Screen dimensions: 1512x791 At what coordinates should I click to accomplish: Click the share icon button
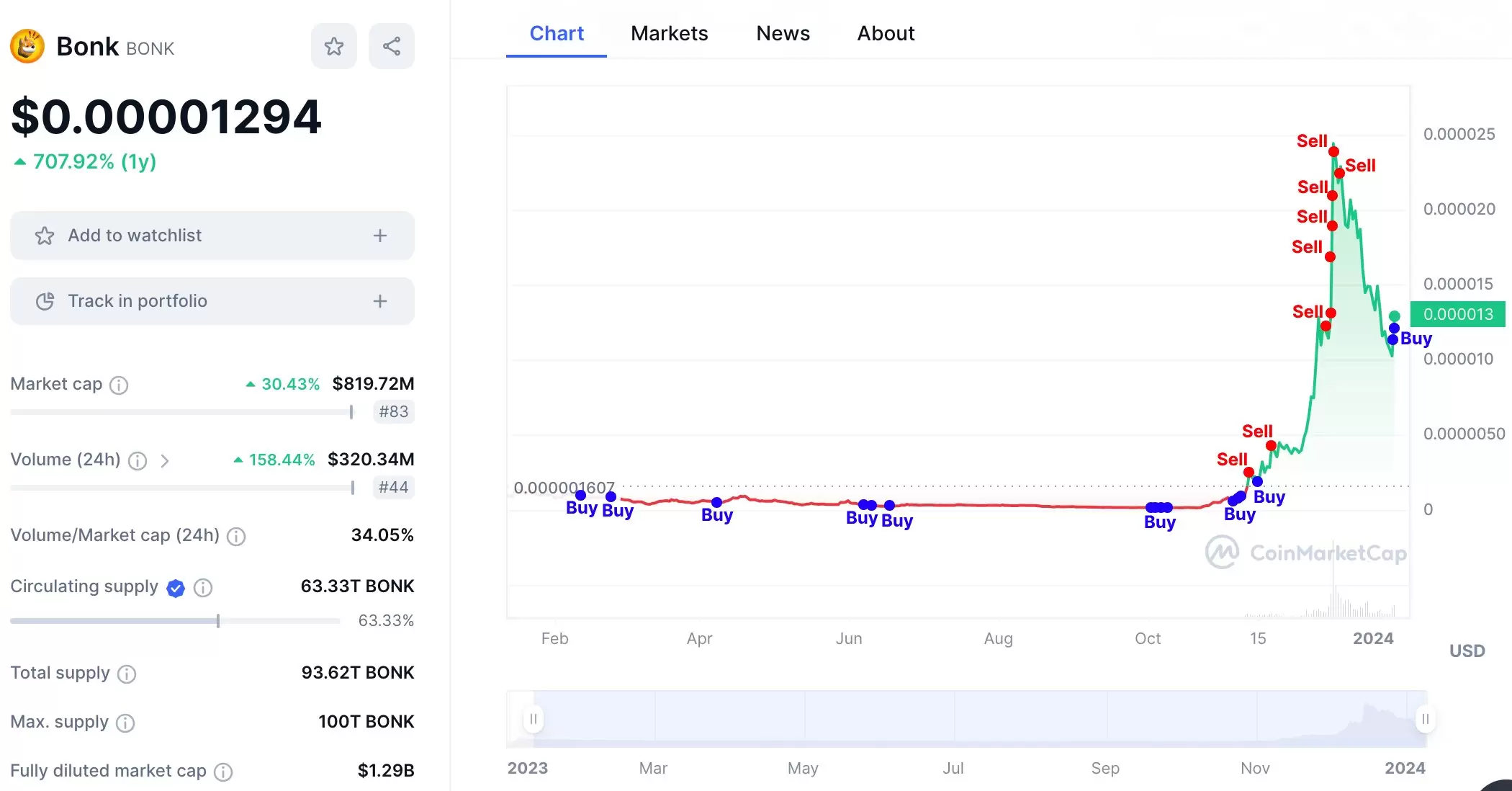(x=391, y=47)
